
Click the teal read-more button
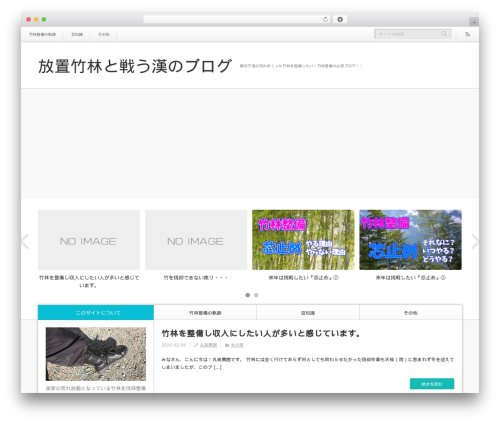click(432, 384)
